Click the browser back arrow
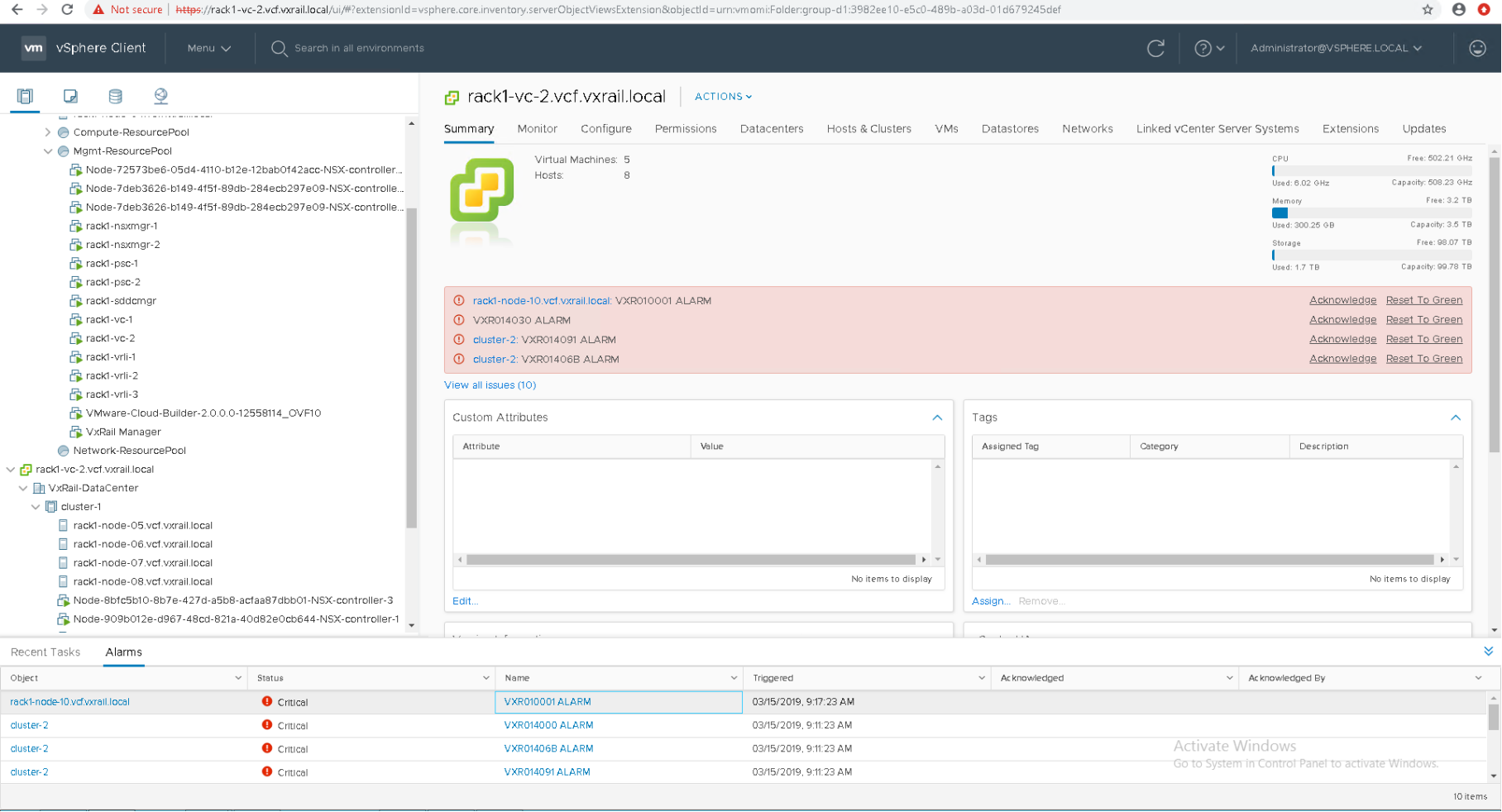 click(x=17, y=10)
